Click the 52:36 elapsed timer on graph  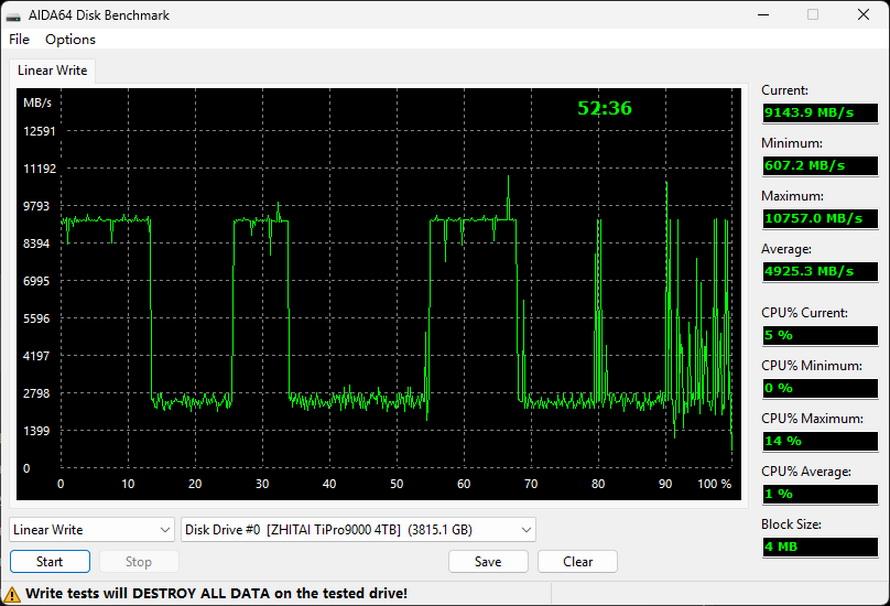(x=604, y=108)
